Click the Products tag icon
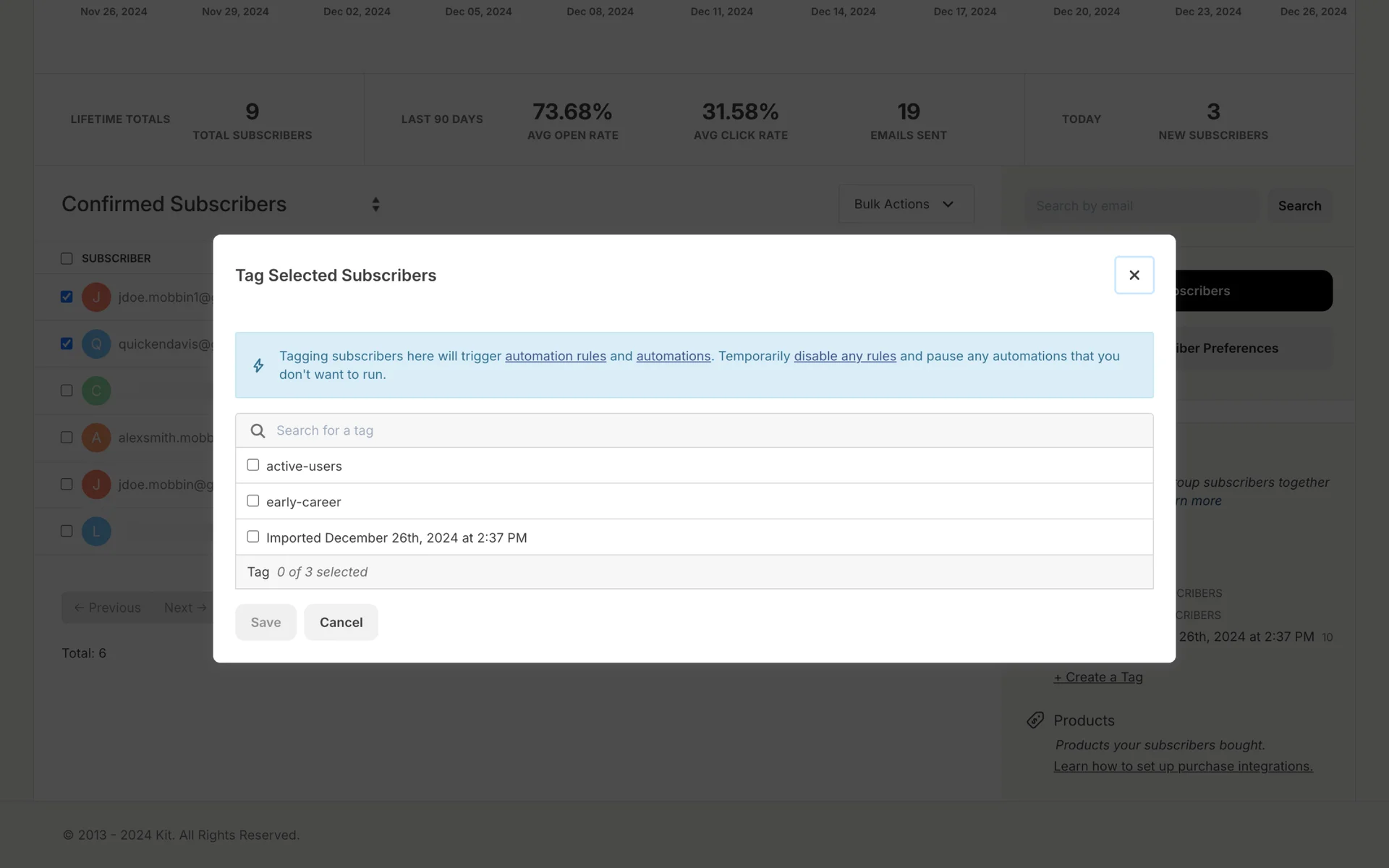 [1035, 720]
